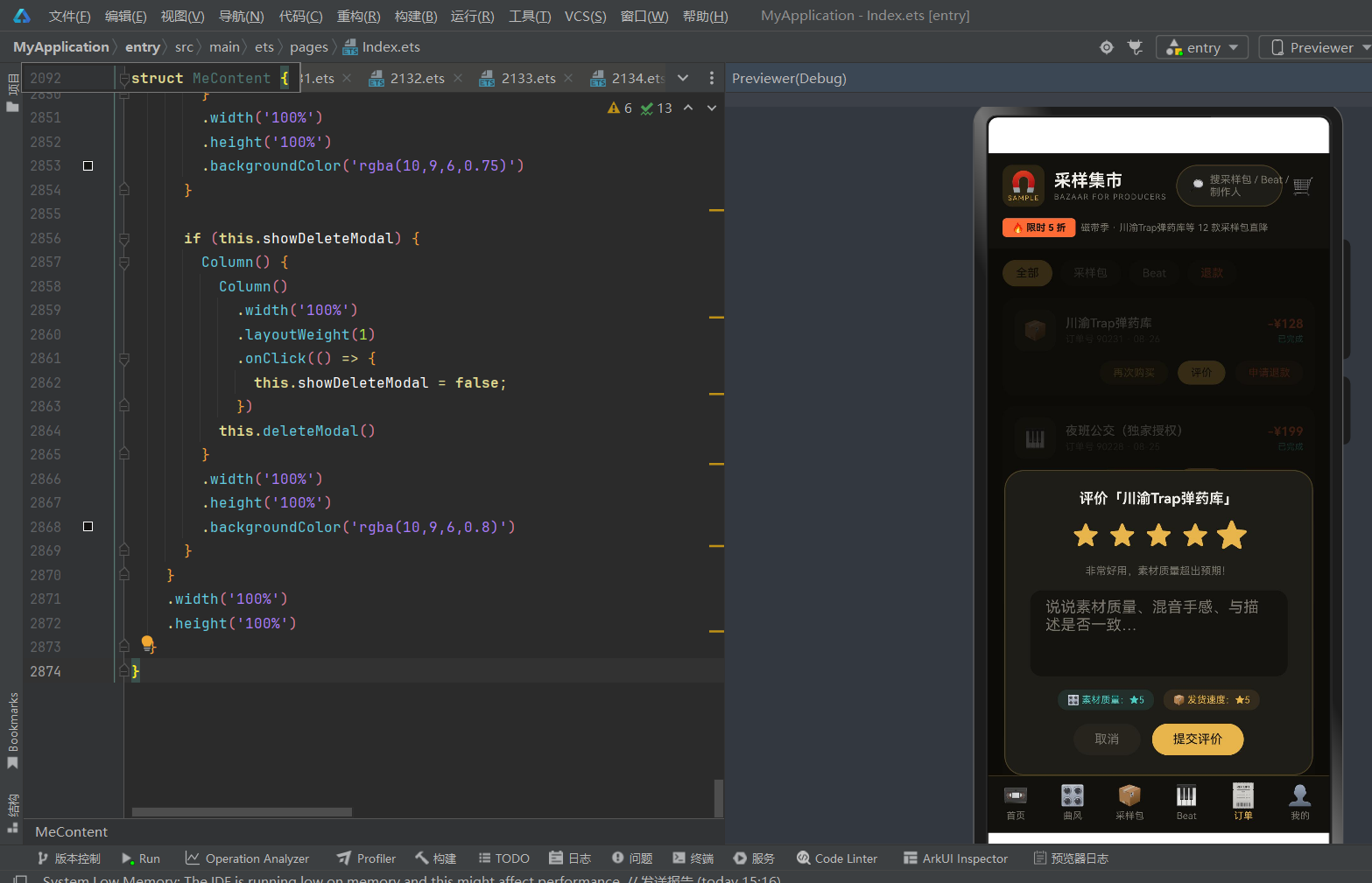Open the Previewer device dropdown
This screenshot has height=883, width=1372.
pos(1316,47)
